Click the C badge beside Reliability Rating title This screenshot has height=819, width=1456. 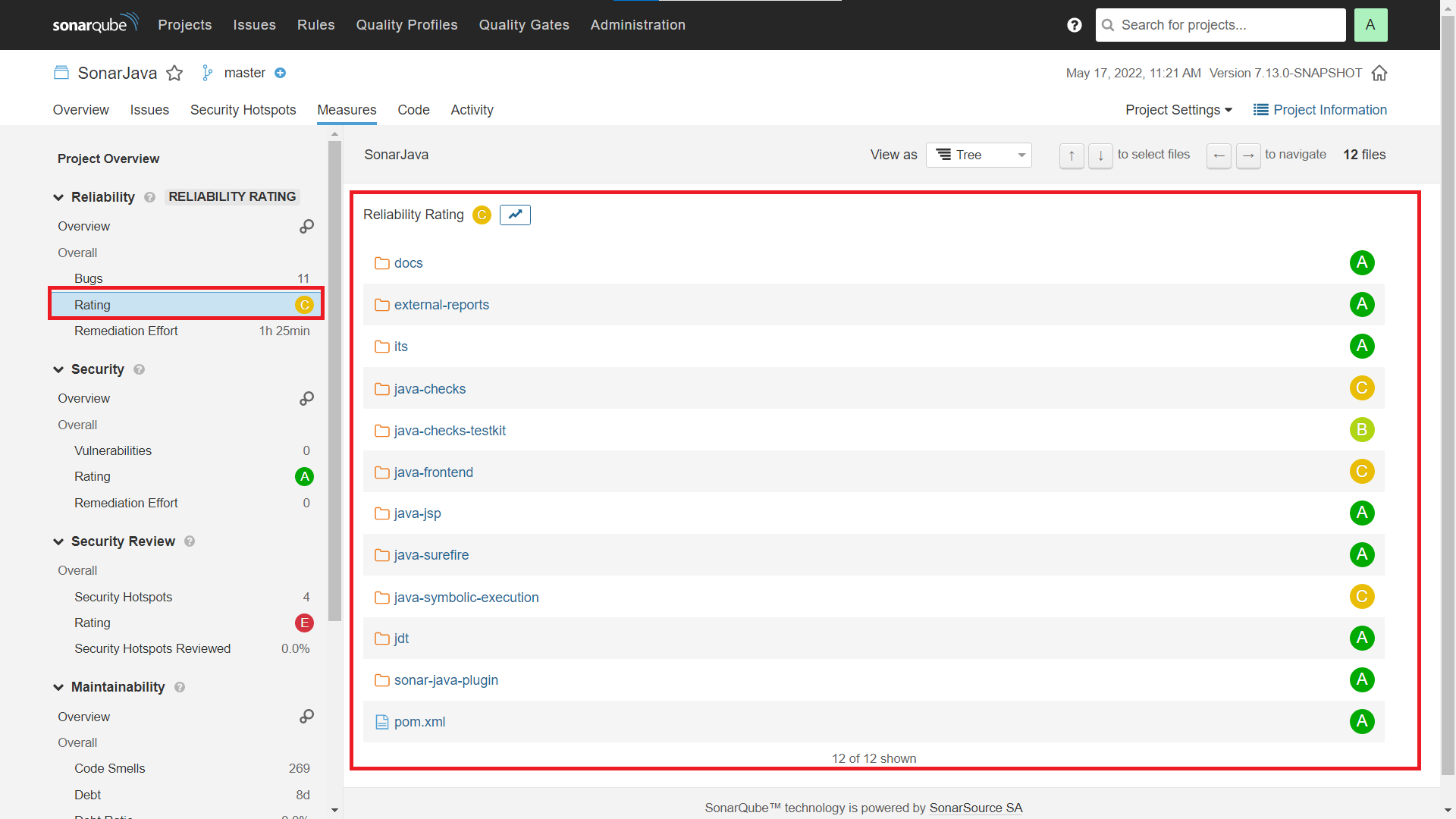coord(482,215)
